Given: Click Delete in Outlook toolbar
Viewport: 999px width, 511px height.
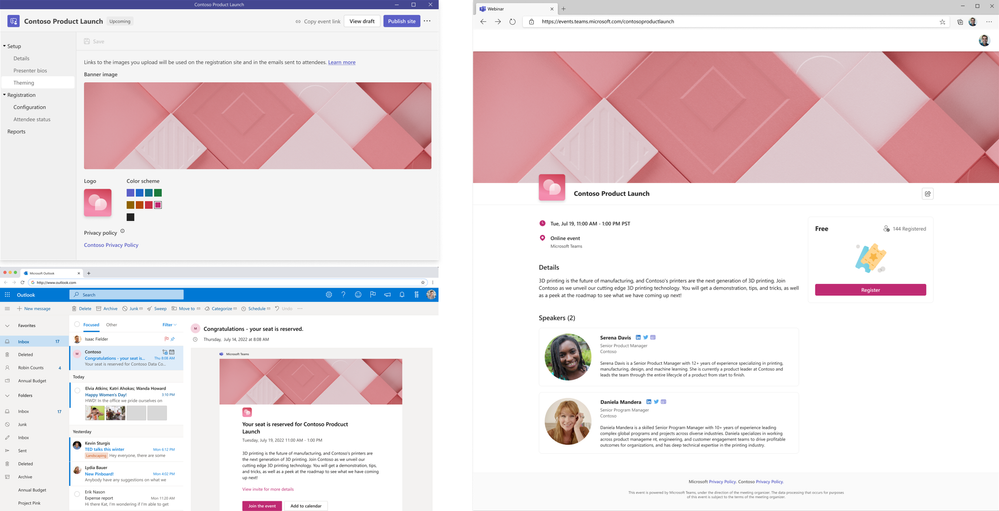Looking at the screenshot, I should 82,308.
